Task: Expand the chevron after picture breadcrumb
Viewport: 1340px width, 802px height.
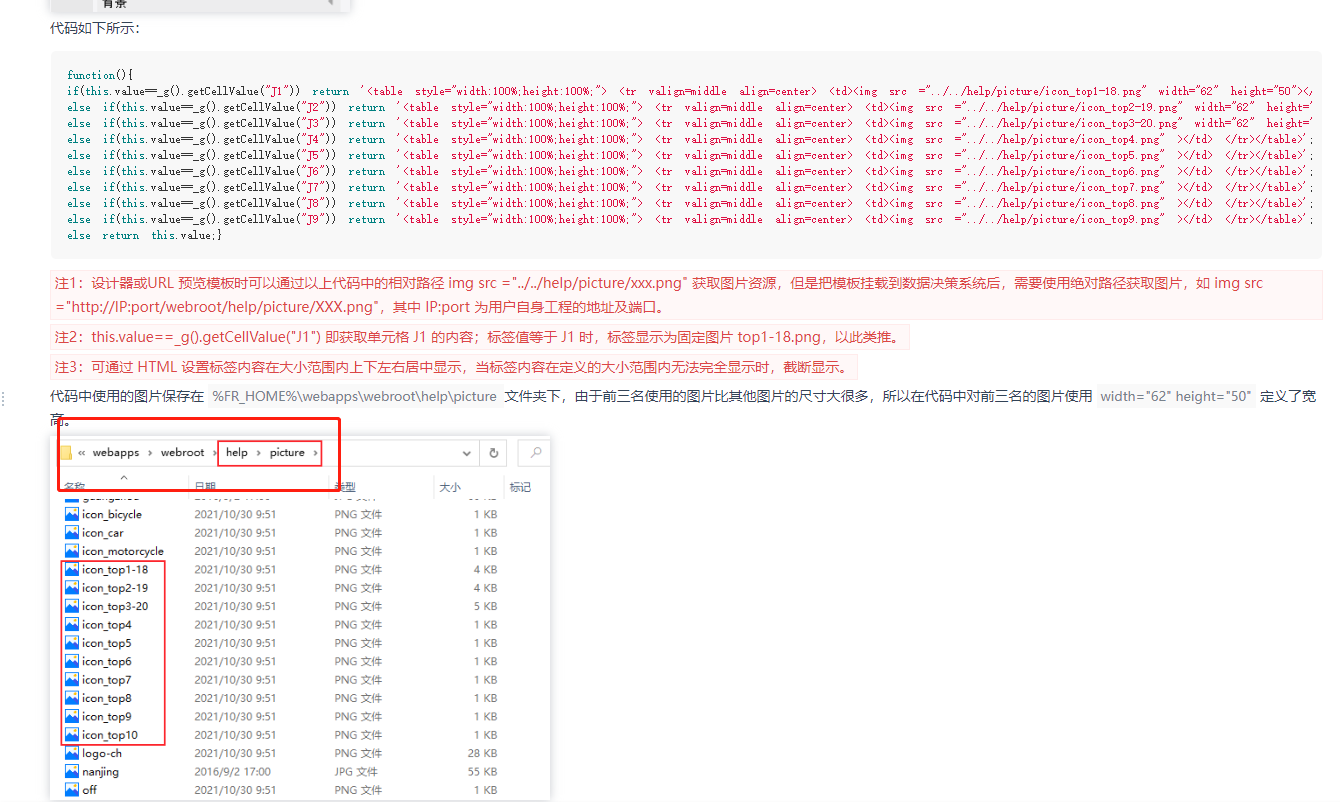Action: pyautogui.click(x=316, y=453)
